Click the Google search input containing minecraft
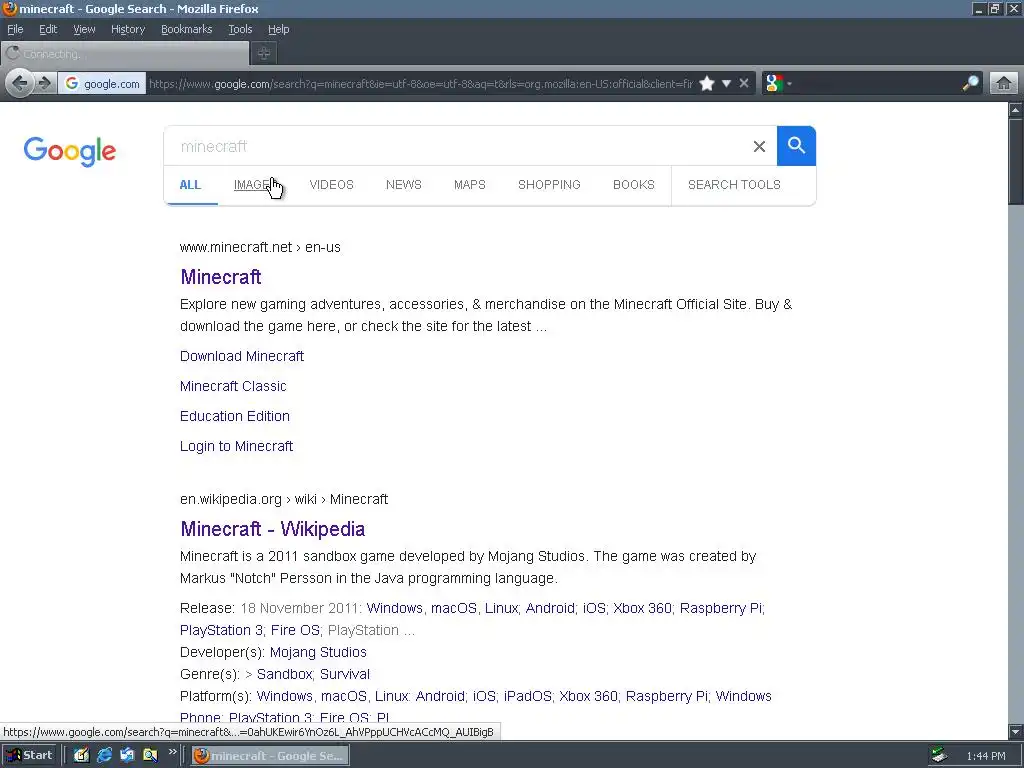The height and width of the screenshot is (768, 1024). pyautogui.click(x=457, y=146)
